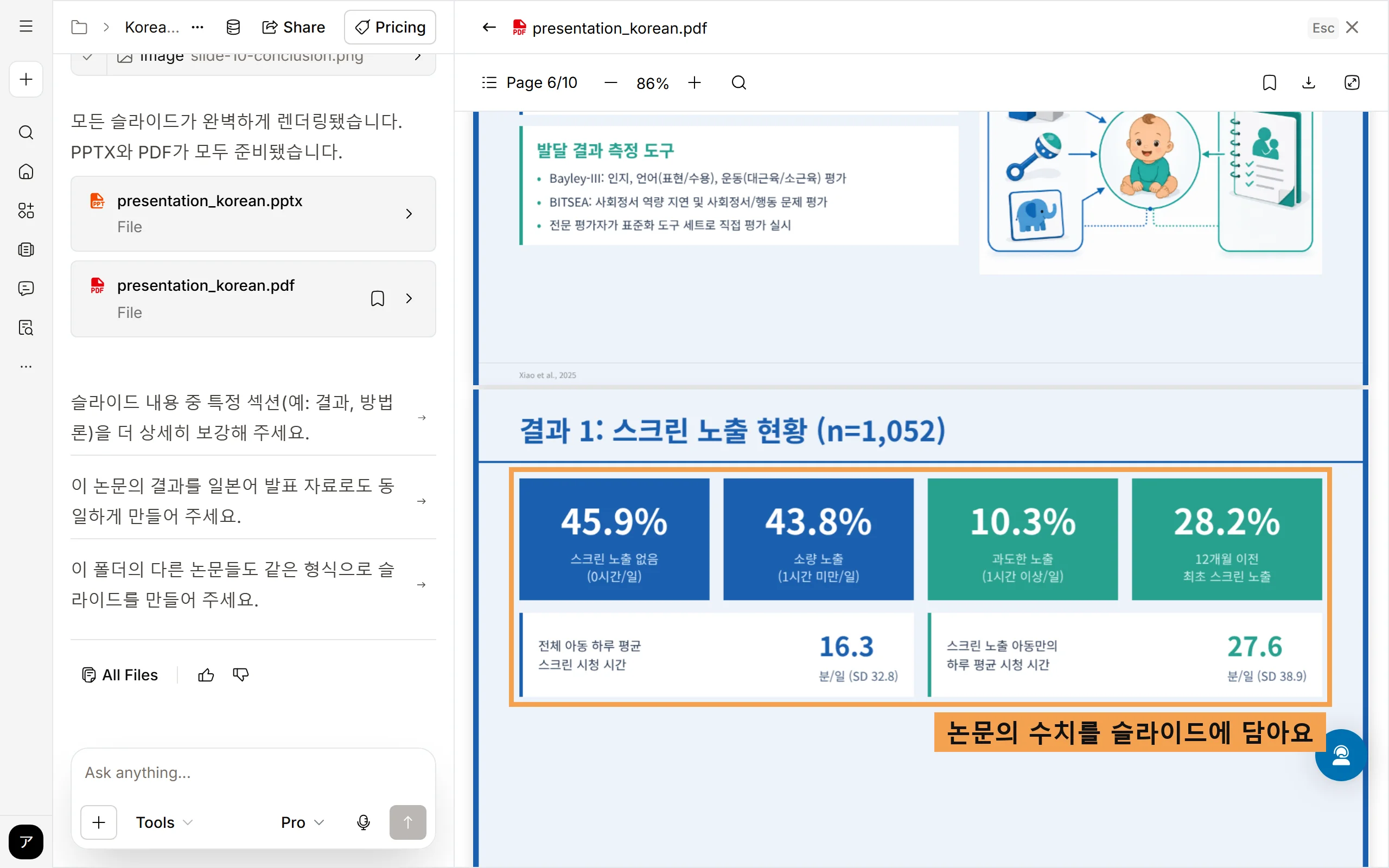The height and width of the screenshot is (868, 1389).
Task: Bookmark the PDF from the viewer toolbar
Action: [1269, 82]
